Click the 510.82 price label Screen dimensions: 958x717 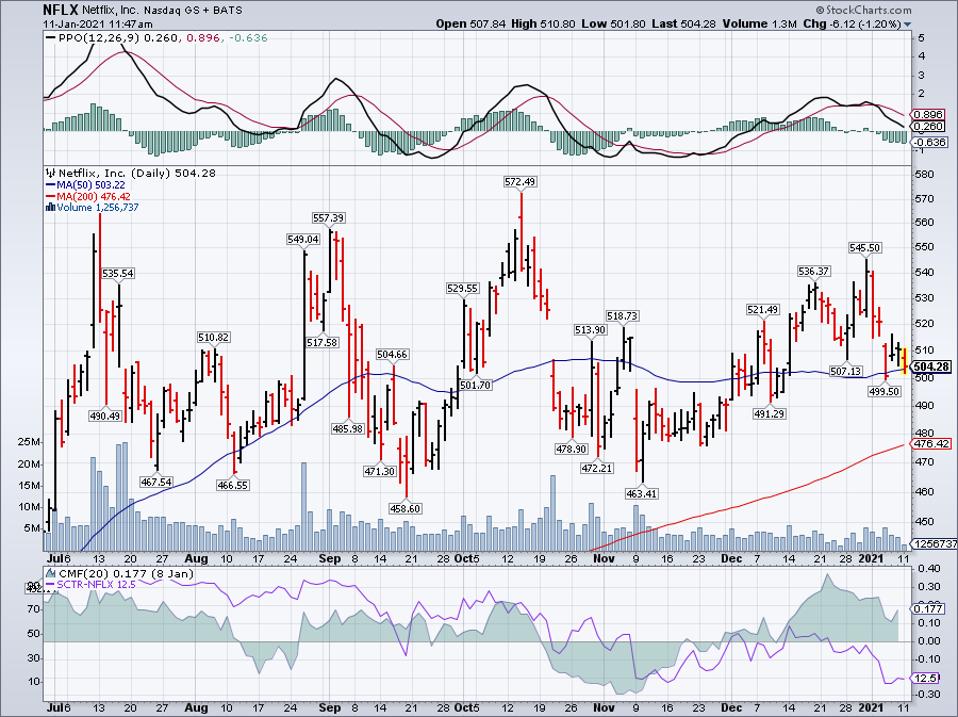tap(213, 337)
